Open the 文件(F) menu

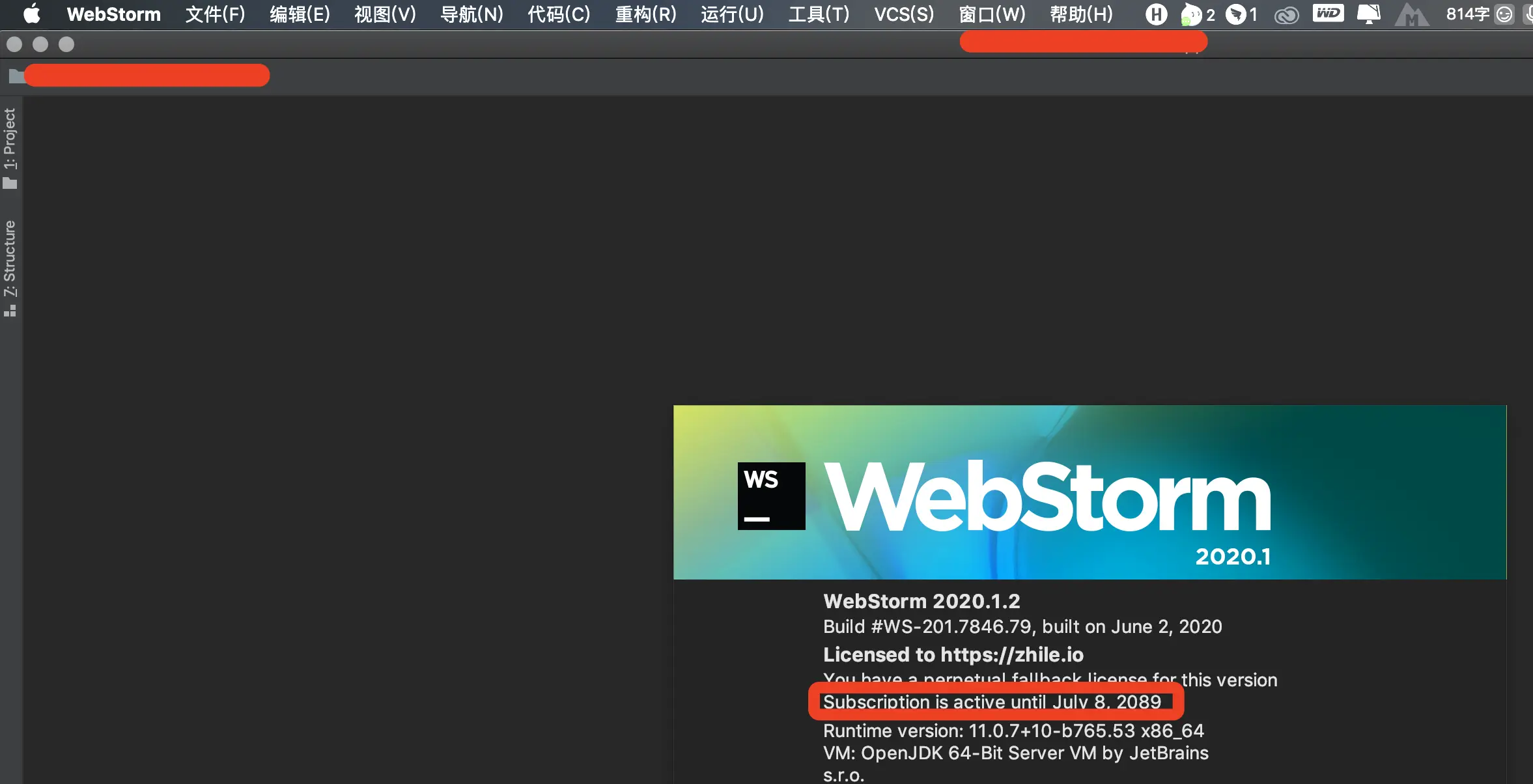215,14
